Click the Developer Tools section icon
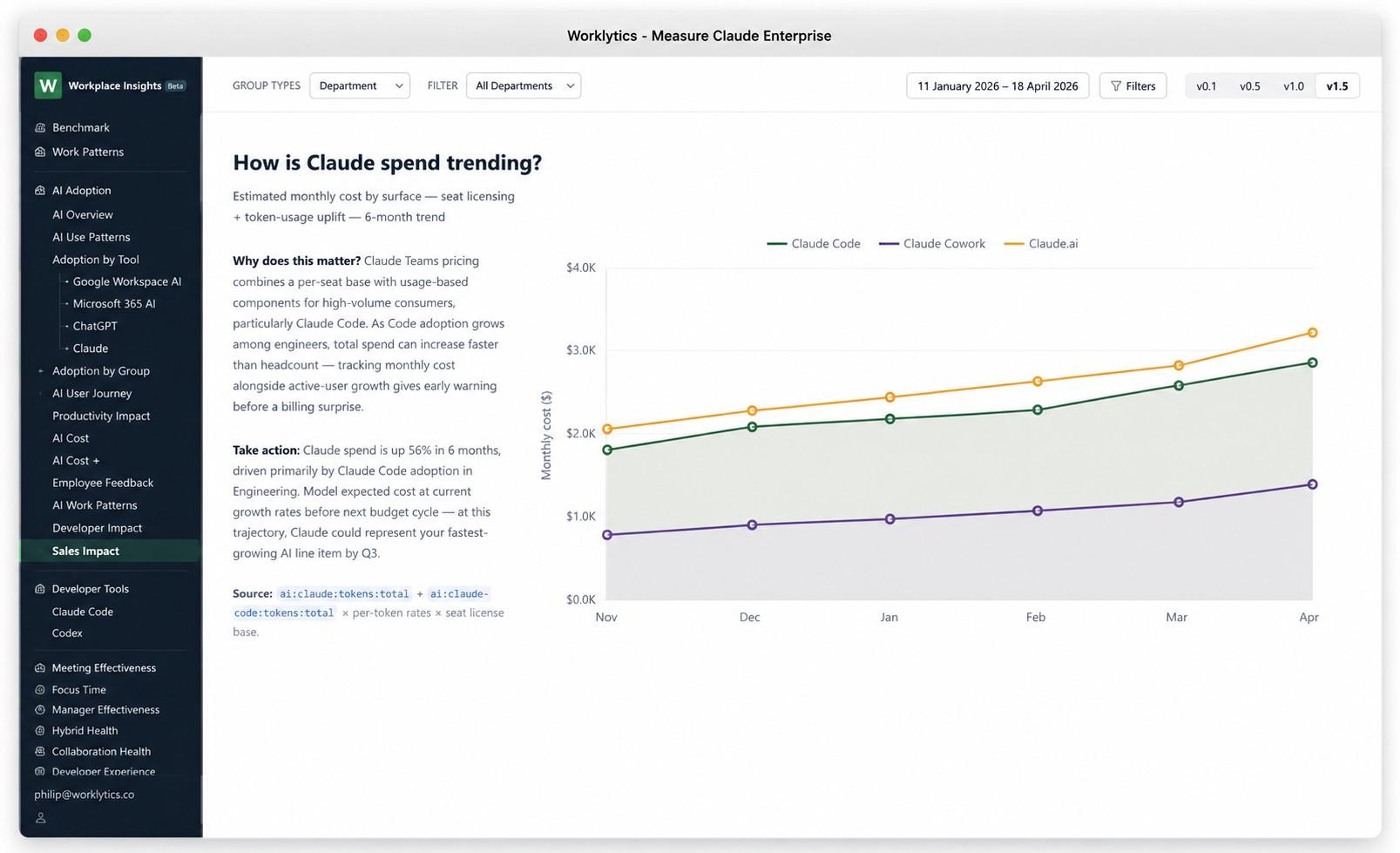 click(x=40, y=589)
